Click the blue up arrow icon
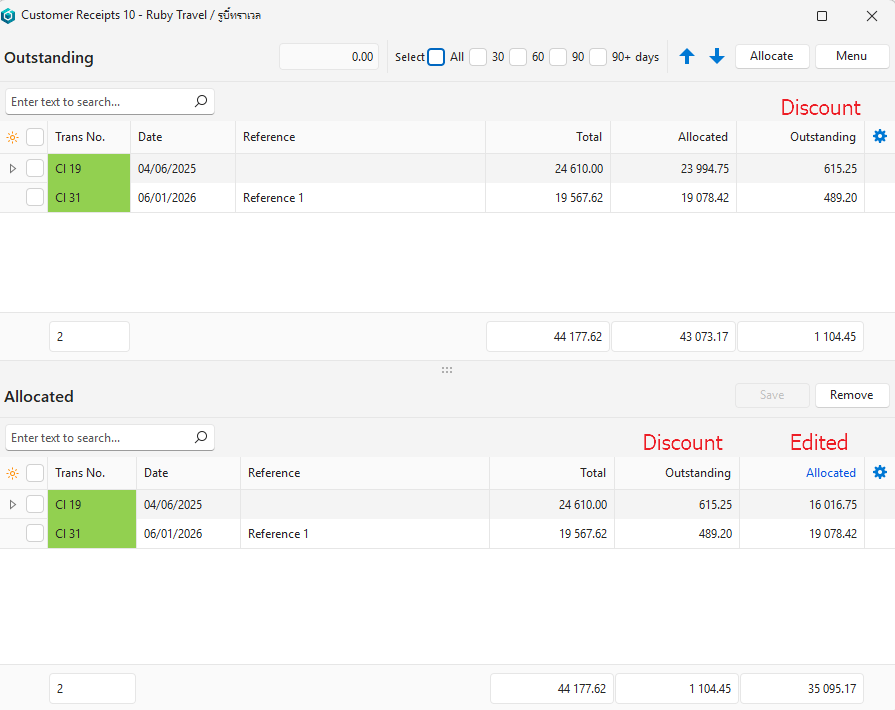This screenshot has height=710, width=895. 687,57
